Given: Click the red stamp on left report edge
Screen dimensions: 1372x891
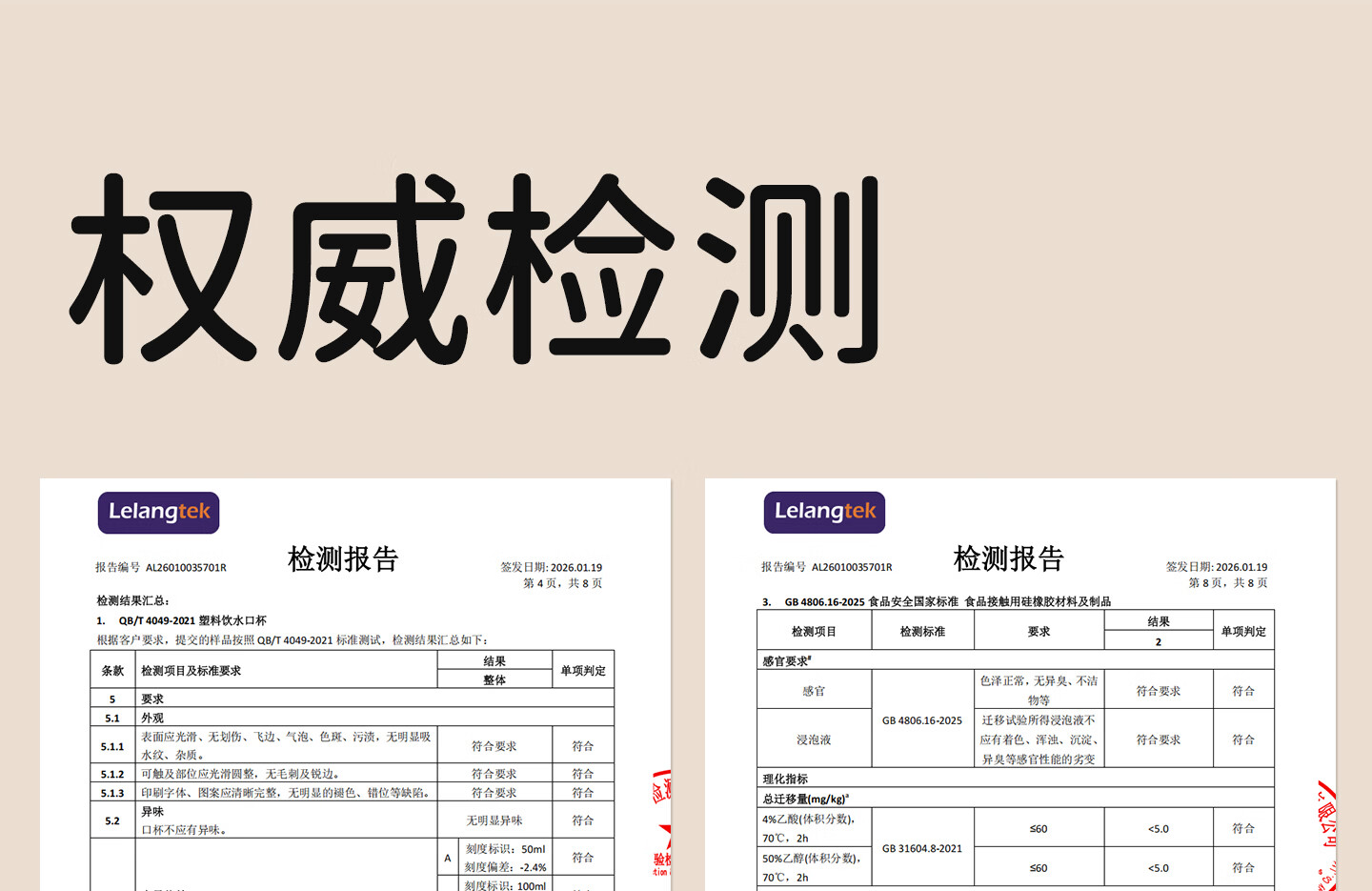Looking at the screenshot, I should coord(661,822).
